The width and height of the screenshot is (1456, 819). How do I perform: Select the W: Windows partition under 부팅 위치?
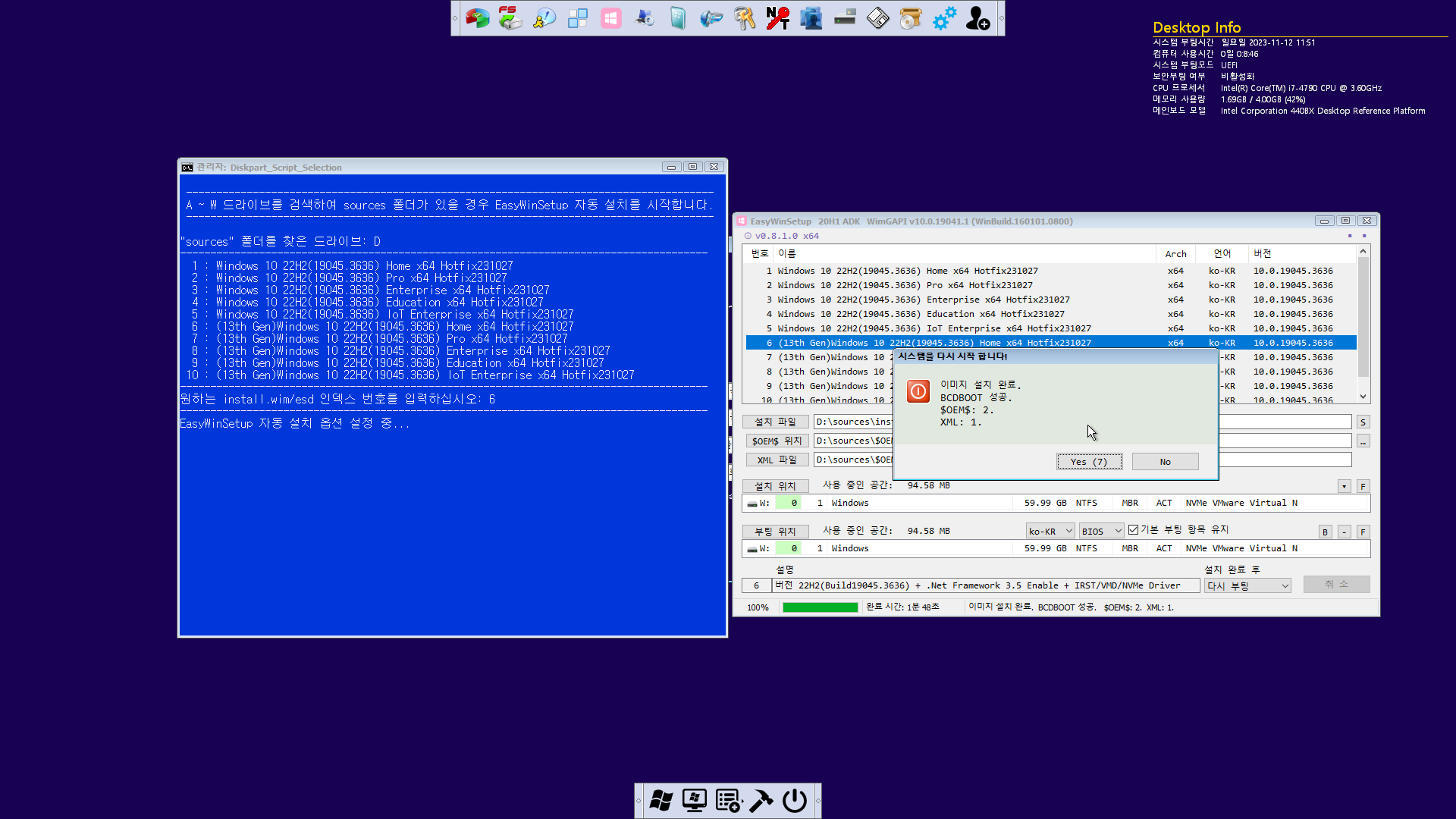[1056, 548]
